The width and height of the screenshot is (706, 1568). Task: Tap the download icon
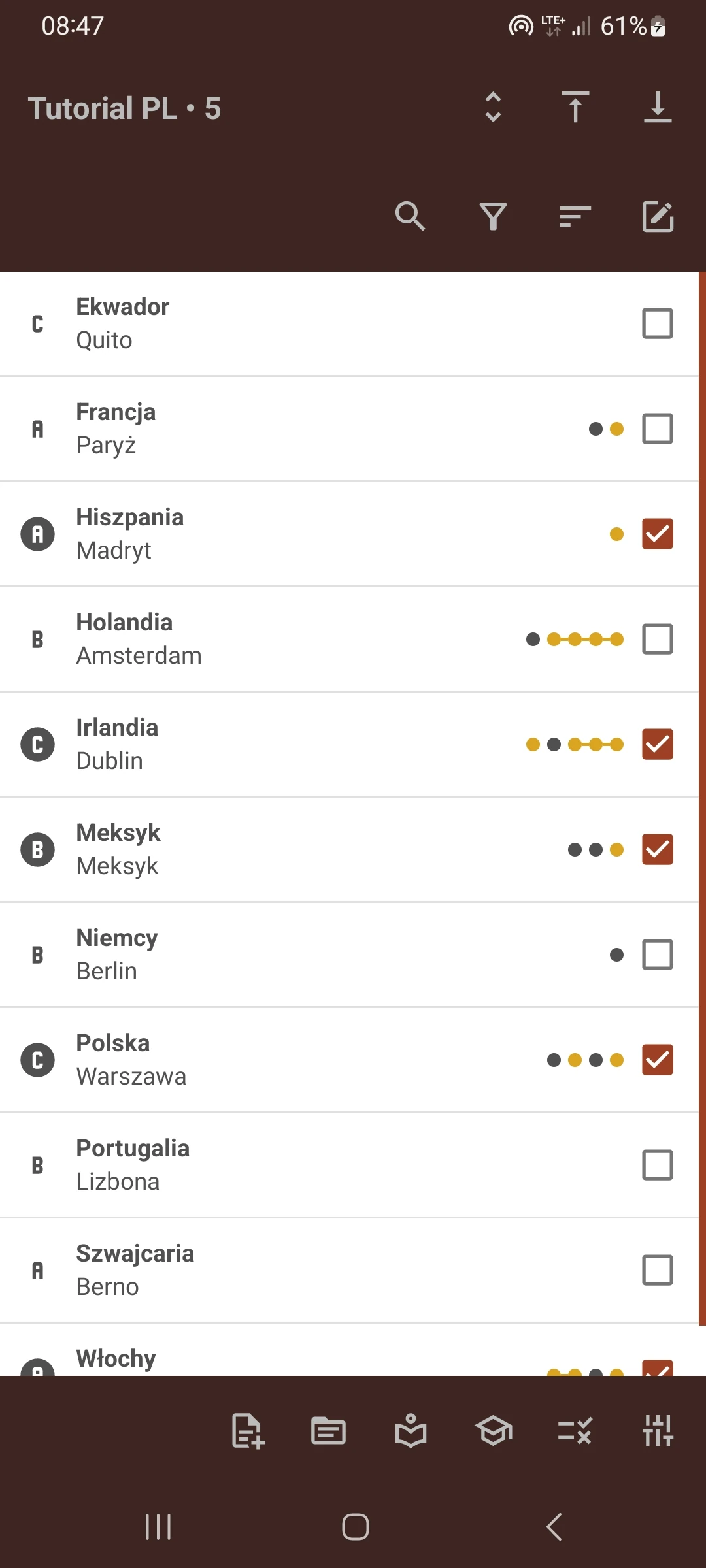[658, 108]
